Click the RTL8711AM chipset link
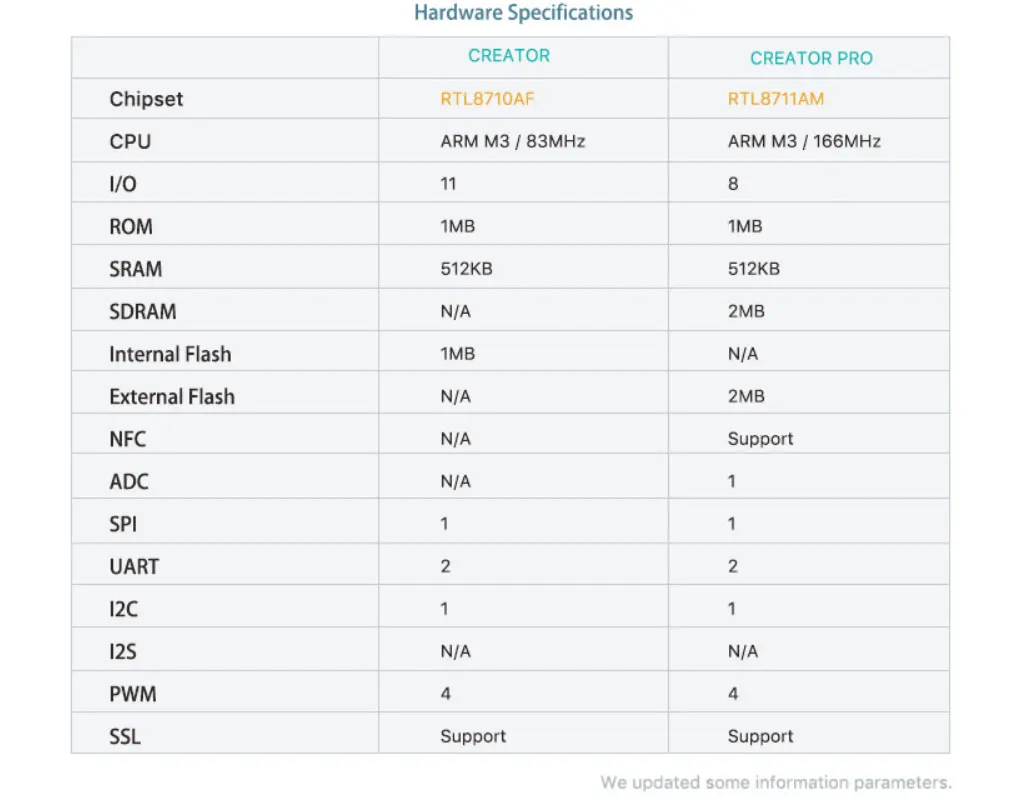 pos(776,99)
